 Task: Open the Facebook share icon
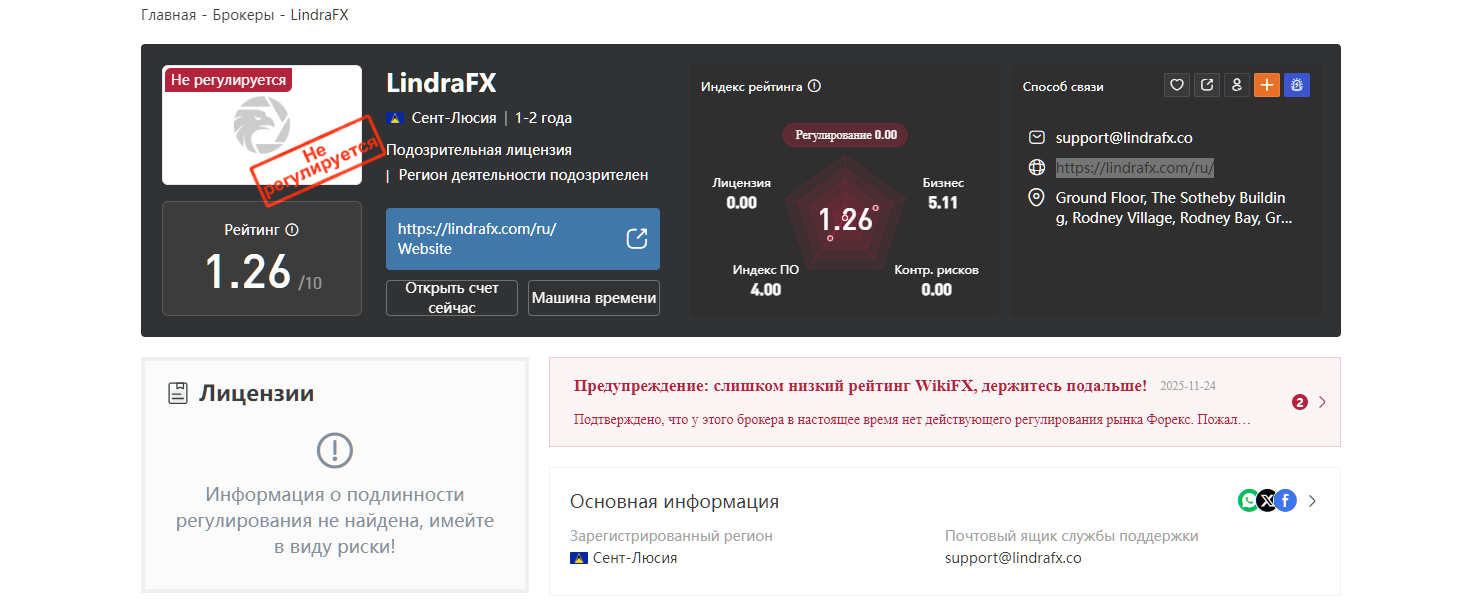coord(1286,500)
